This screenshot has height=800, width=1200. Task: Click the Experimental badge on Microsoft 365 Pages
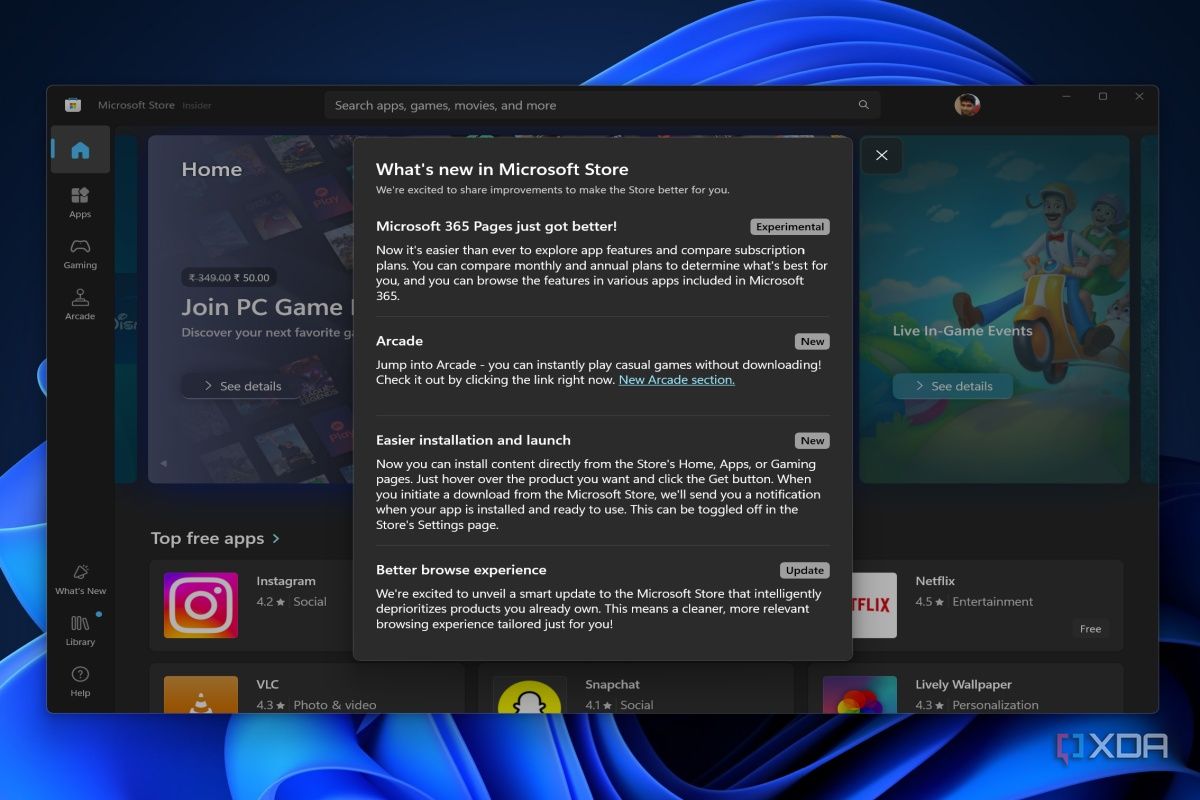click(790, 227)
